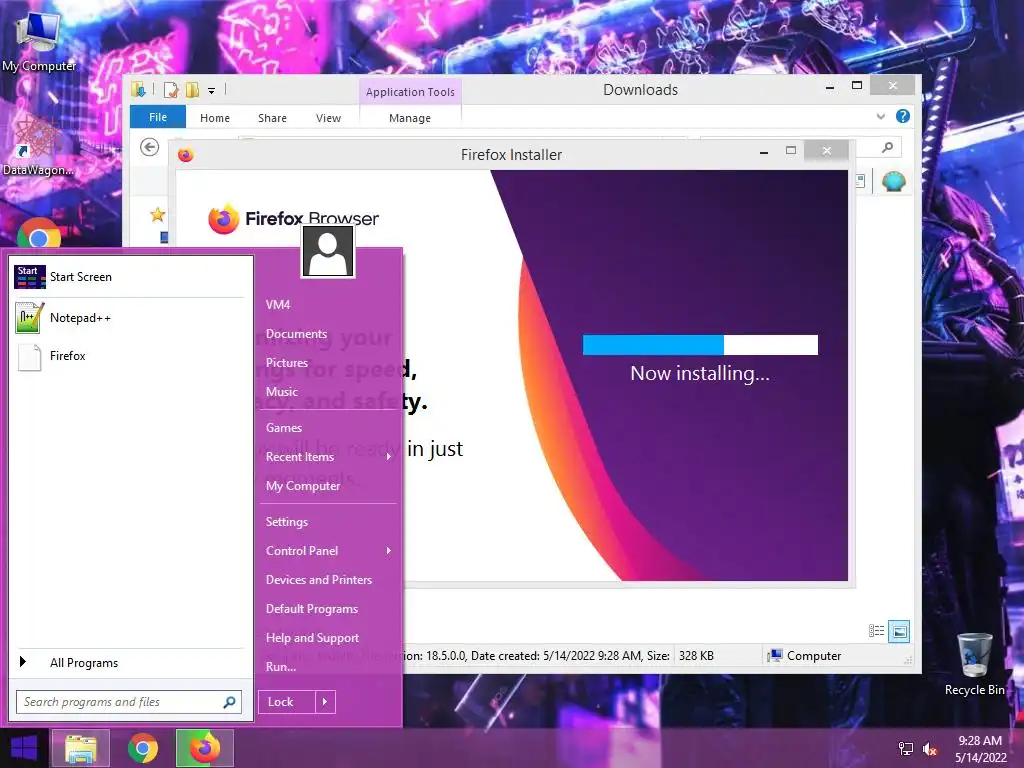This screenshot has width=1024, height=768.
Task: Open the Customize Quick Access Toolbar dropdown
Action: (x=212, y=91)
